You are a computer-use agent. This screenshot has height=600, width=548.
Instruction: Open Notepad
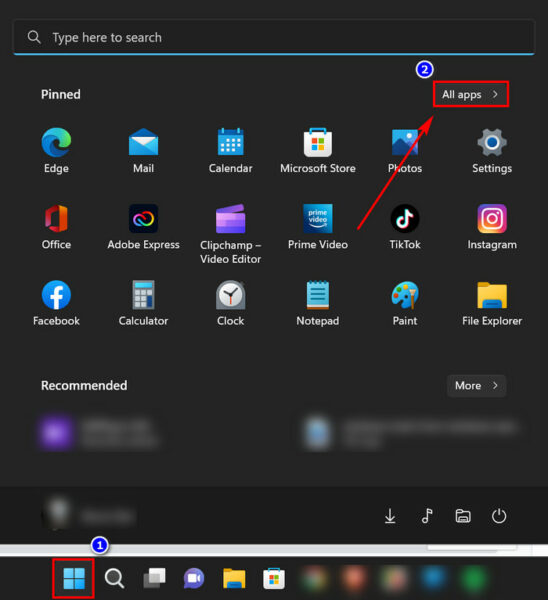pos(318,303)
